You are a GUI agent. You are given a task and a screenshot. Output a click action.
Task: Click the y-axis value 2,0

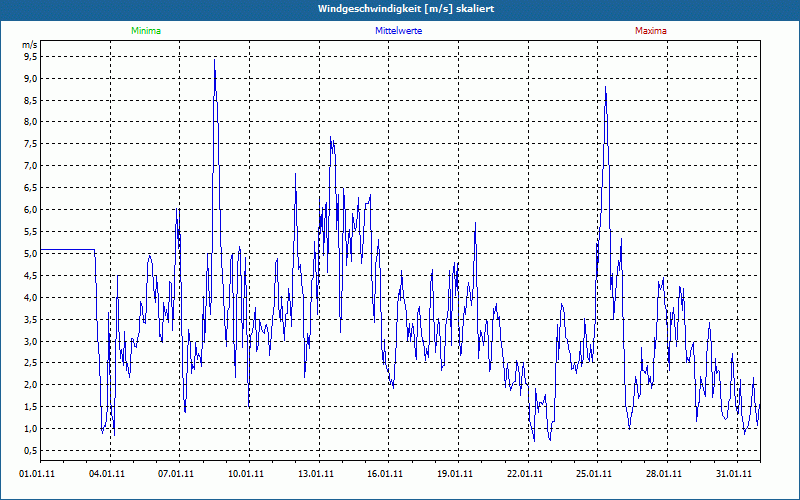coord(31,385)
